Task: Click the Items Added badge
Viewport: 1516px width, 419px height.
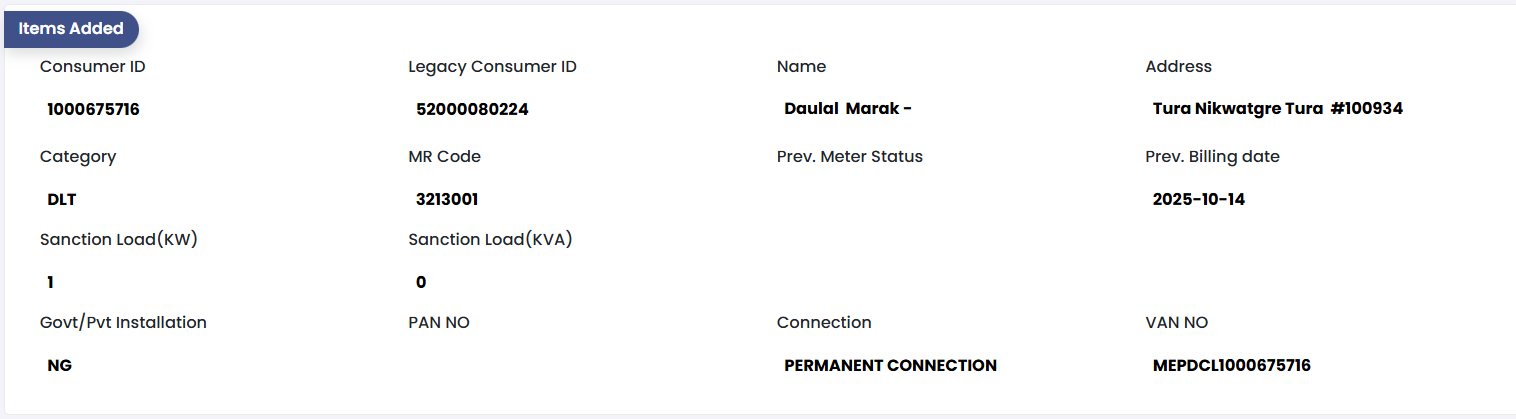Action: [x=71, y=29]
